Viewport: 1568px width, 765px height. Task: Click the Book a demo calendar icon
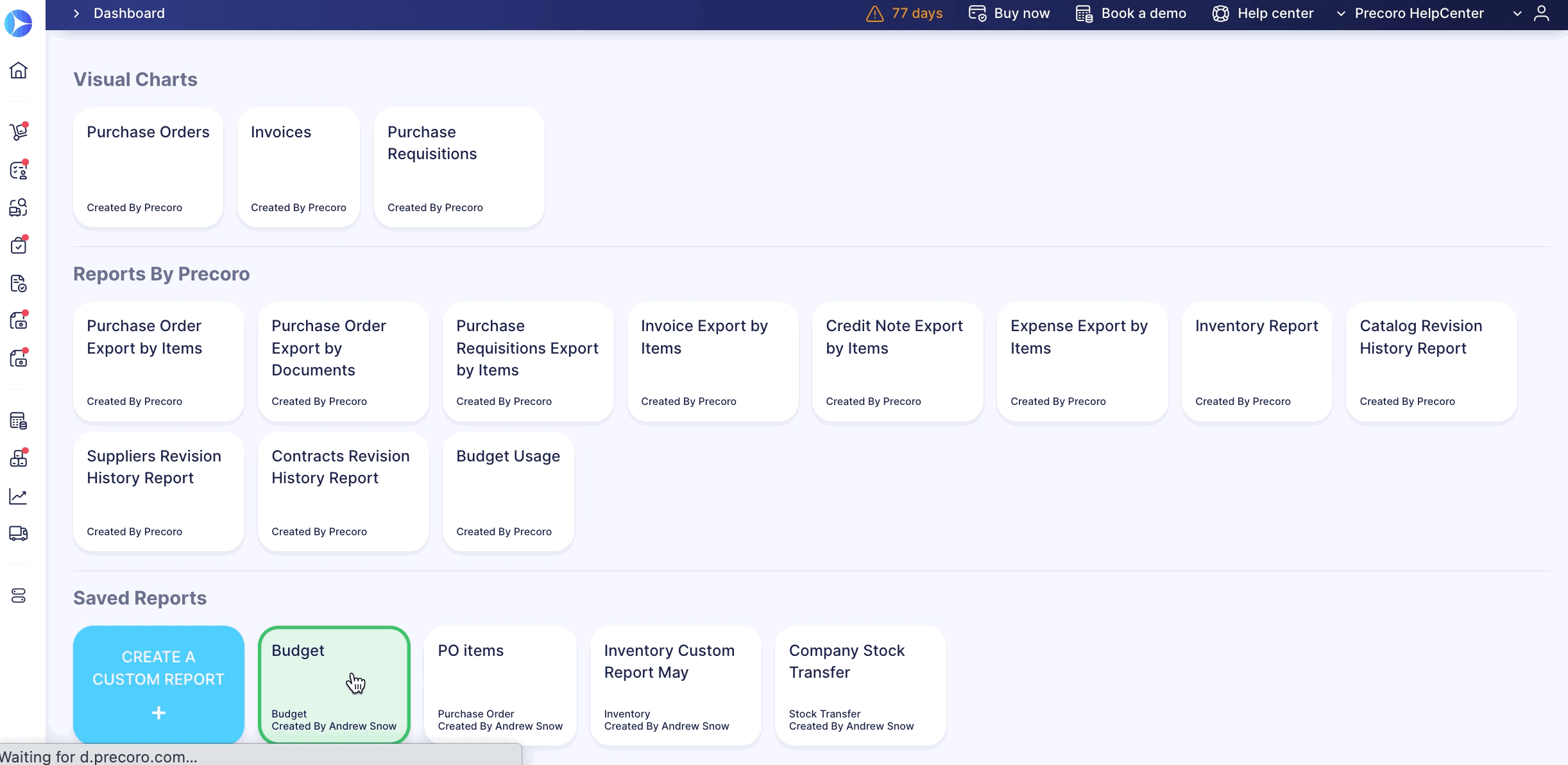[1084, 13]
